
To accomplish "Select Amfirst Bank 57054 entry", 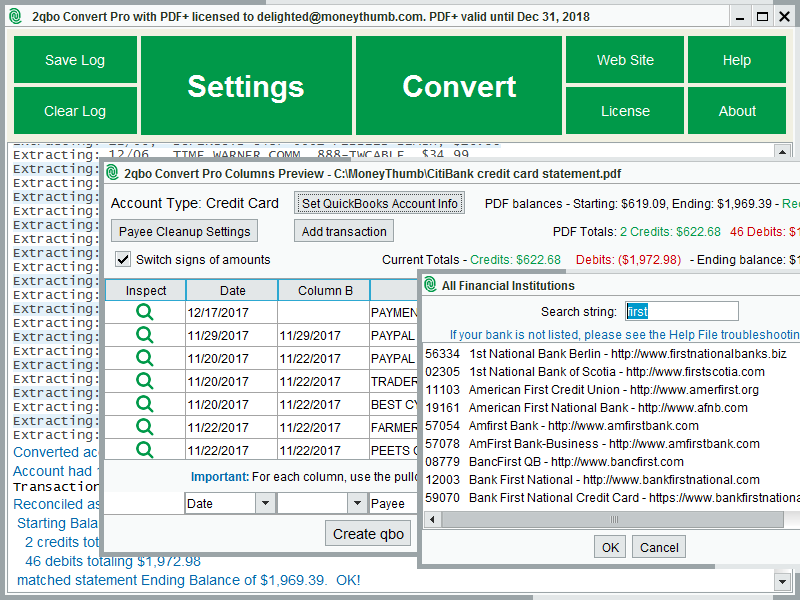I will (x=562, y=426).
